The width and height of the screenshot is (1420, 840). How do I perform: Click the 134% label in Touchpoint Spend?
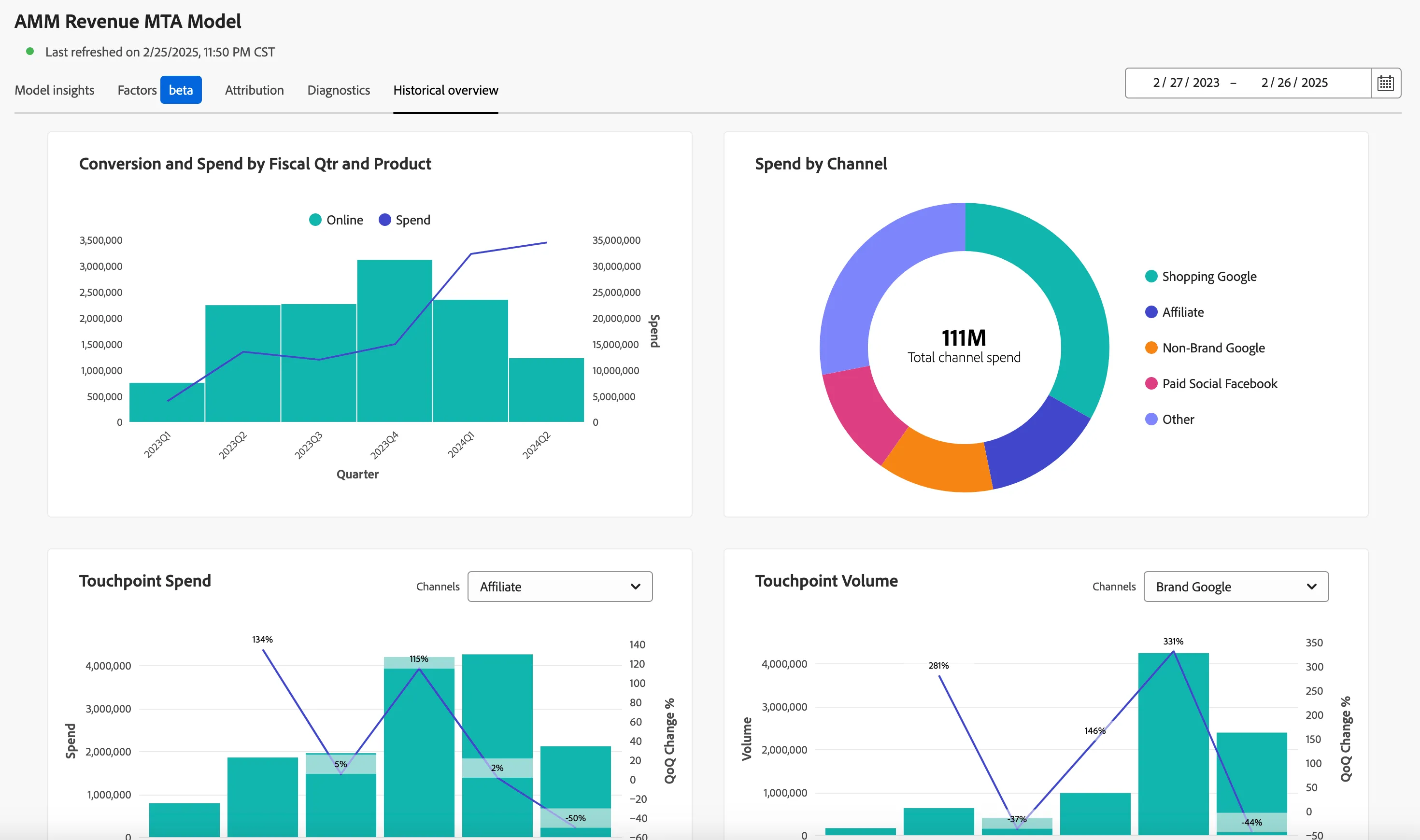coord(262,640)
